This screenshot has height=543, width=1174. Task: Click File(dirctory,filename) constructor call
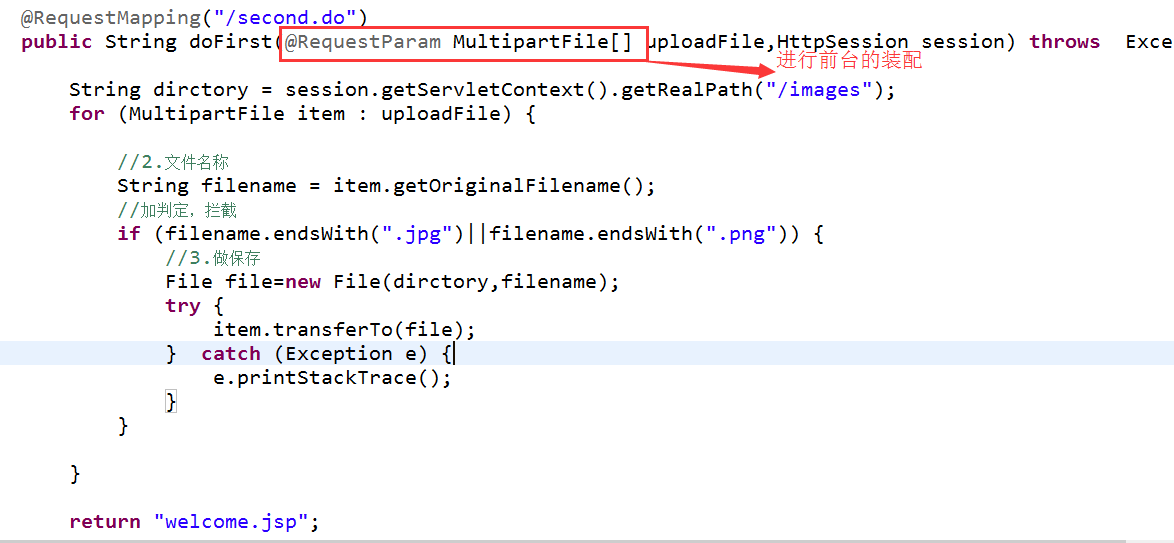point(471,282)
